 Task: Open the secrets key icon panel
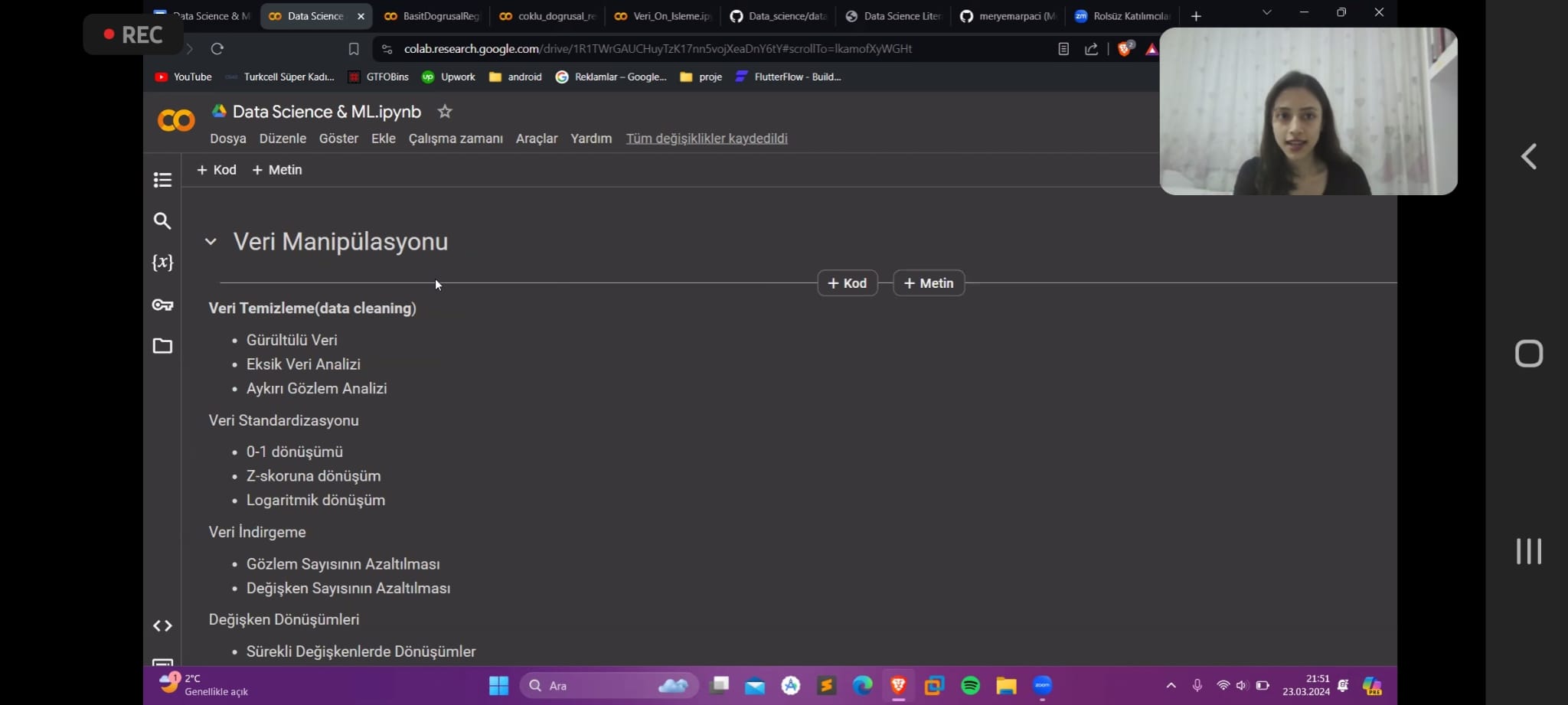tap(162, 305)
